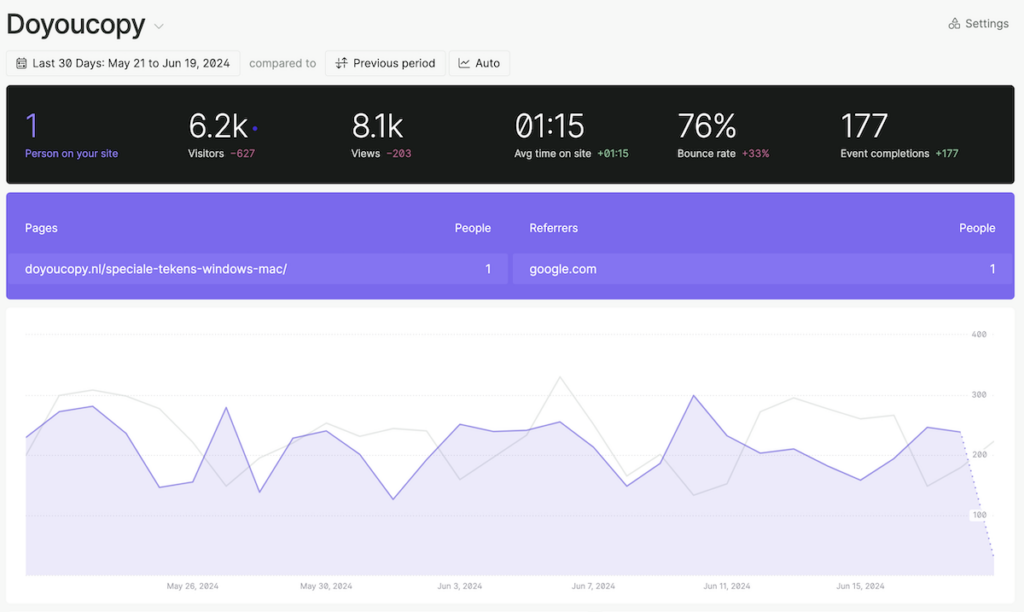Select the Views 8.1k metric
Image resolution: width=1024 pixels, height=612 pixels.
pos(381,135)
